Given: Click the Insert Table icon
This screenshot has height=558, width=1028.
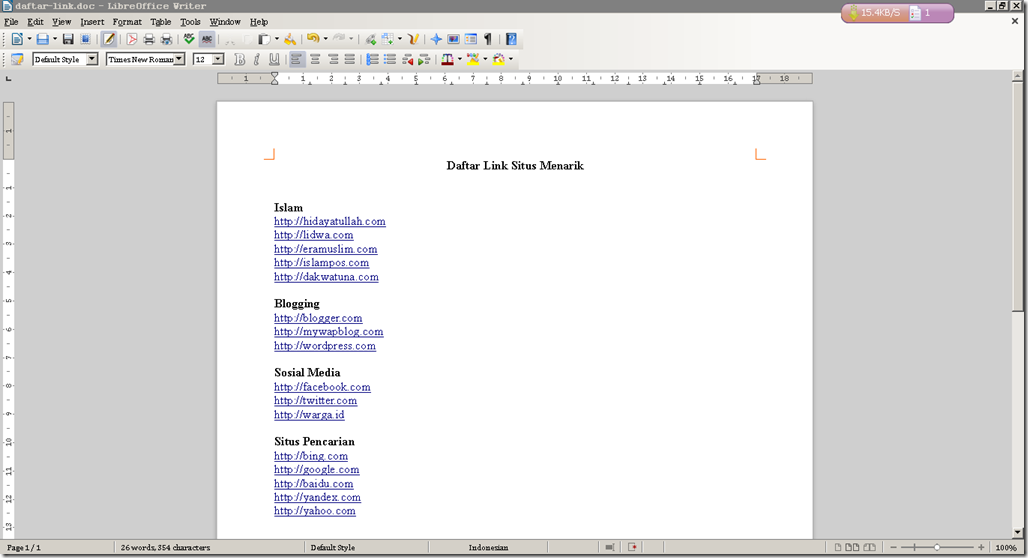Looking at the screenshot, I should (x=387, y=39).
